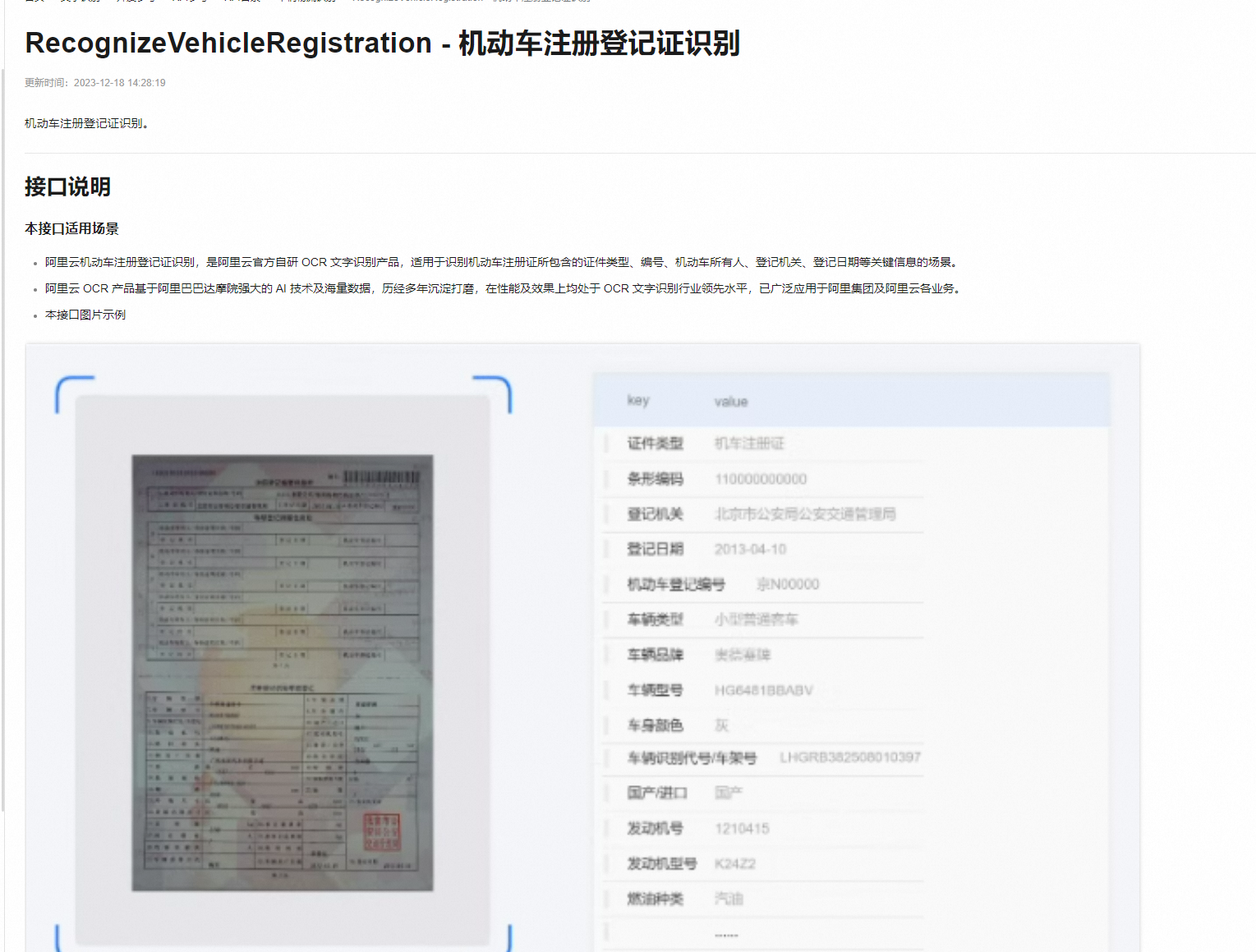
Task: Click the 国产 value
Action: 728,793
